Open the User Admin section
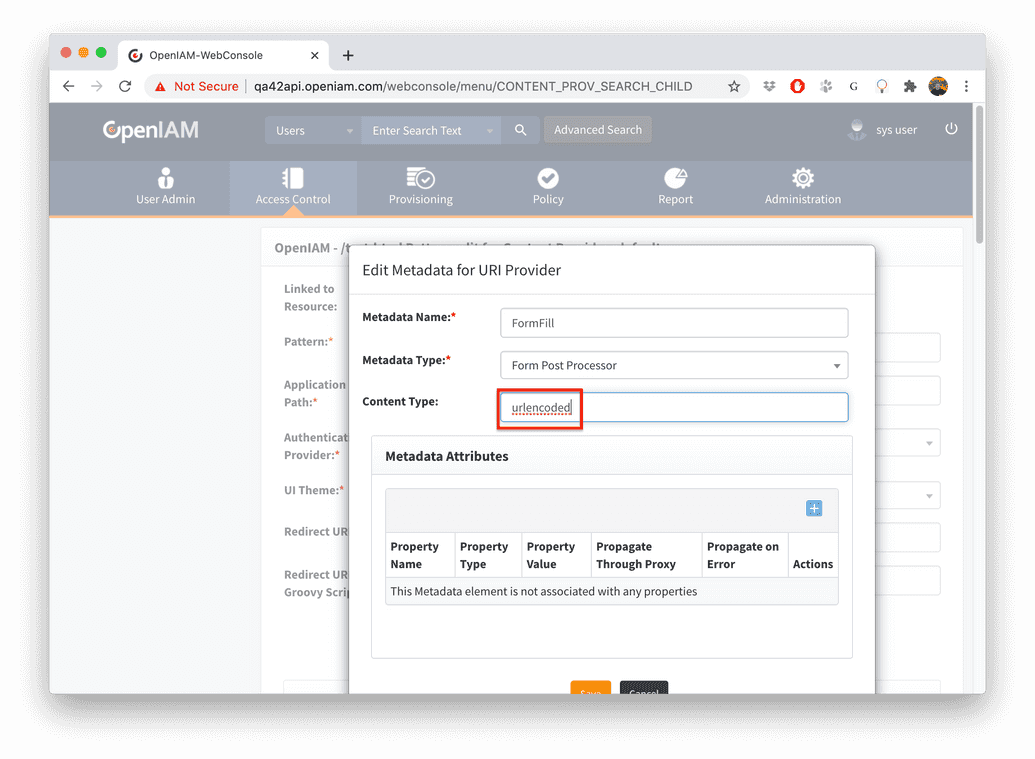 click(x=166, y=187)
